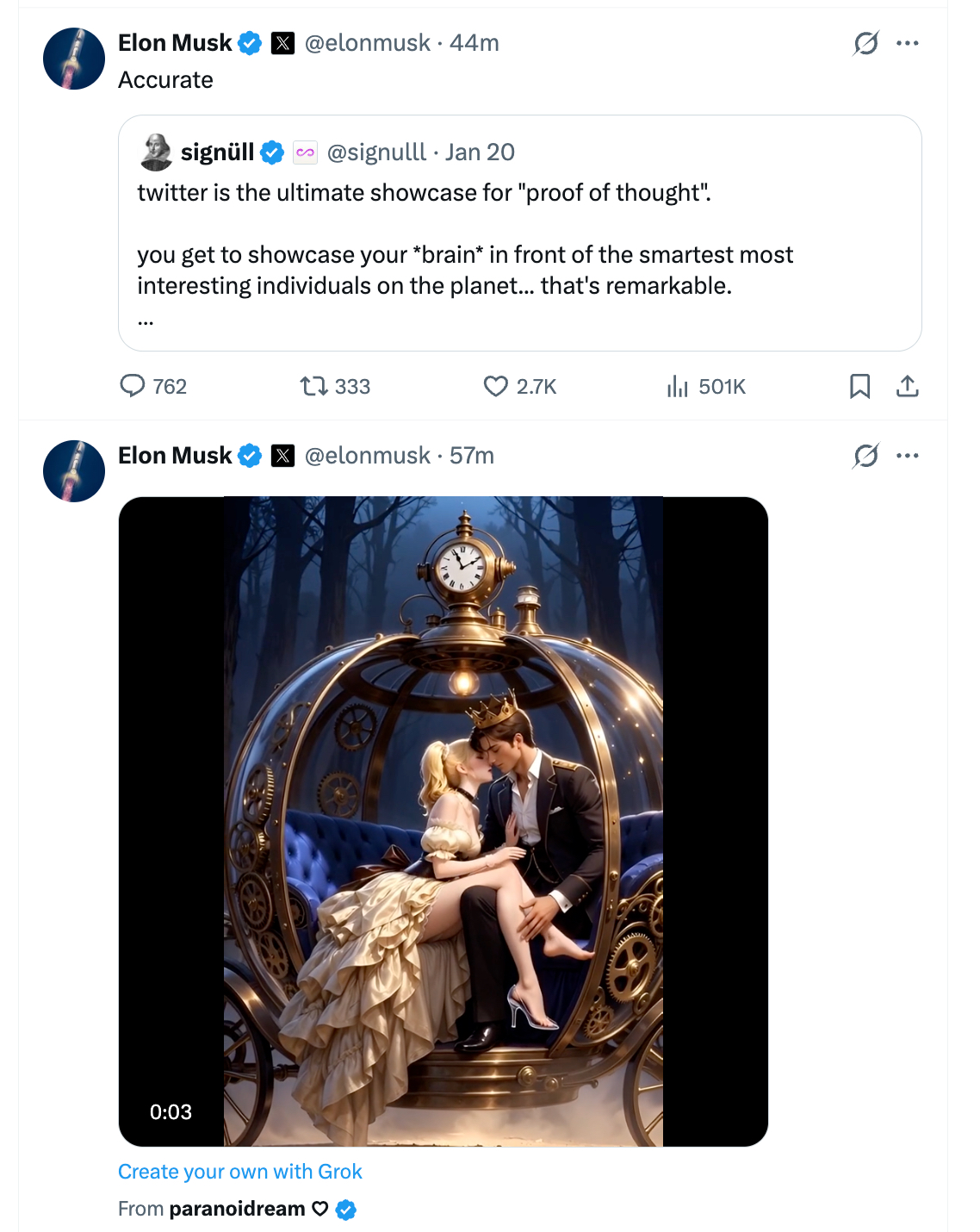Click Elon Musk avatar on the top post

74,59
